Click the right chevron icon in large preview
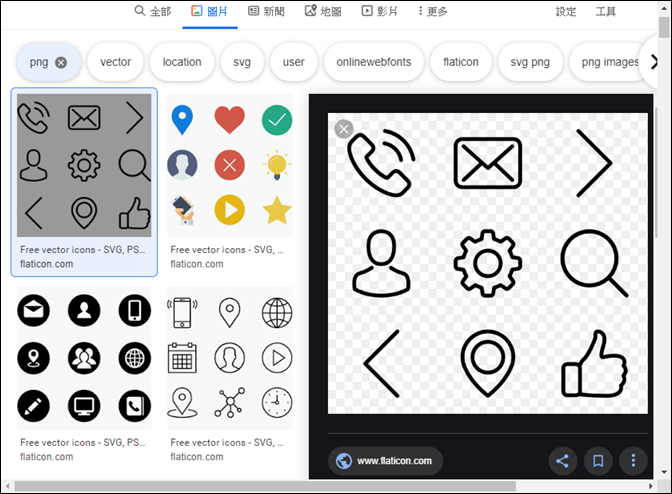672x494 pixels. click(x=594, y=163)
